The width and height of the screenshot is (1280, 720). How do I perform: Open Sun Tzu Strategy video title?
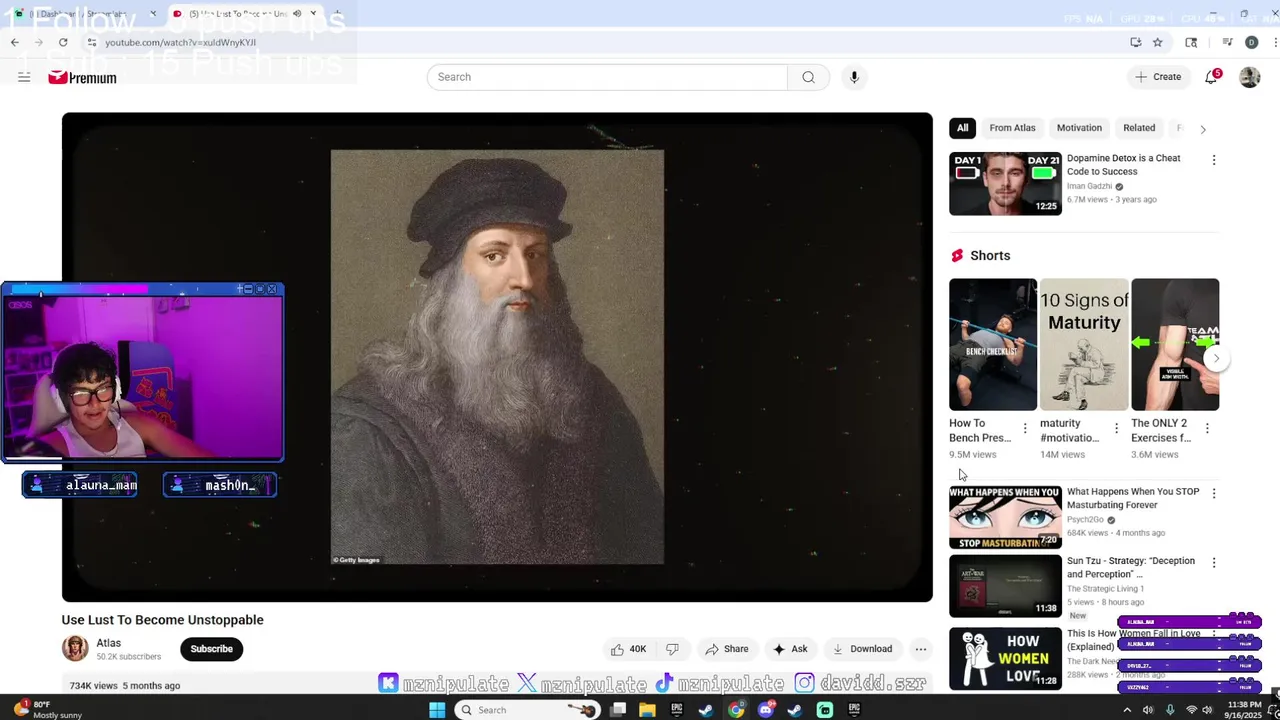(x=1131, y=567)
